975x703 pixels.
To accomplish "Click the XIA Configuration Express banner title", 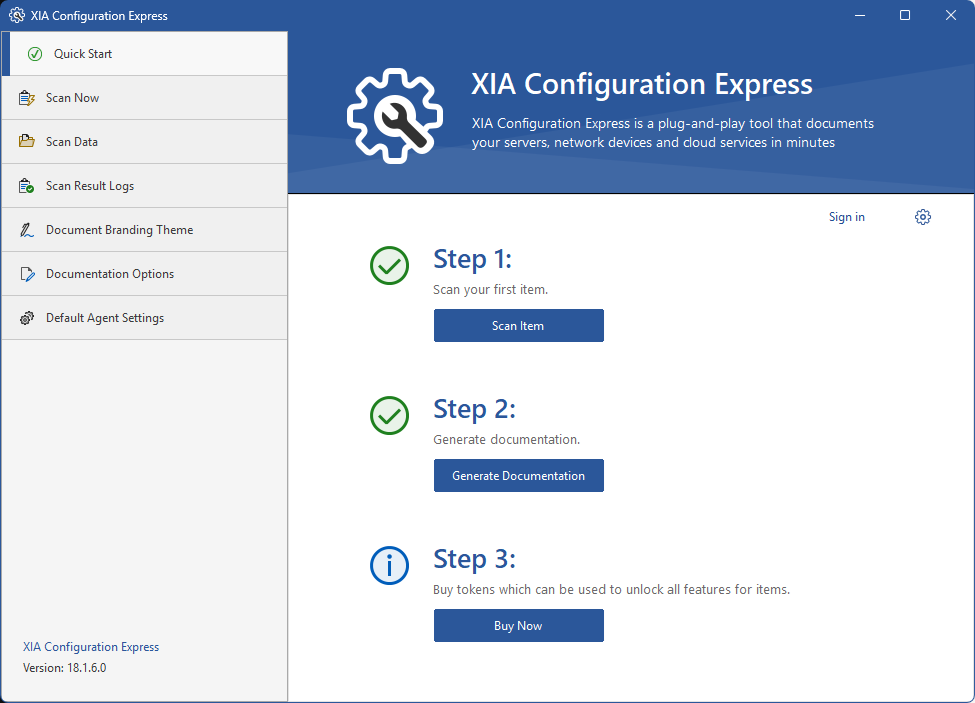I will pos(642,84).
